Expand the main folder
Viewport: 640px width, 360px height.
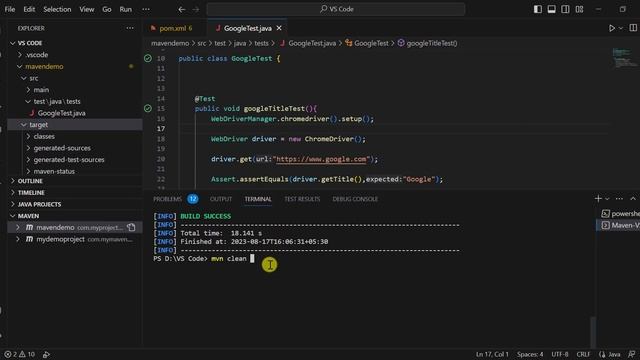(75, 90)
